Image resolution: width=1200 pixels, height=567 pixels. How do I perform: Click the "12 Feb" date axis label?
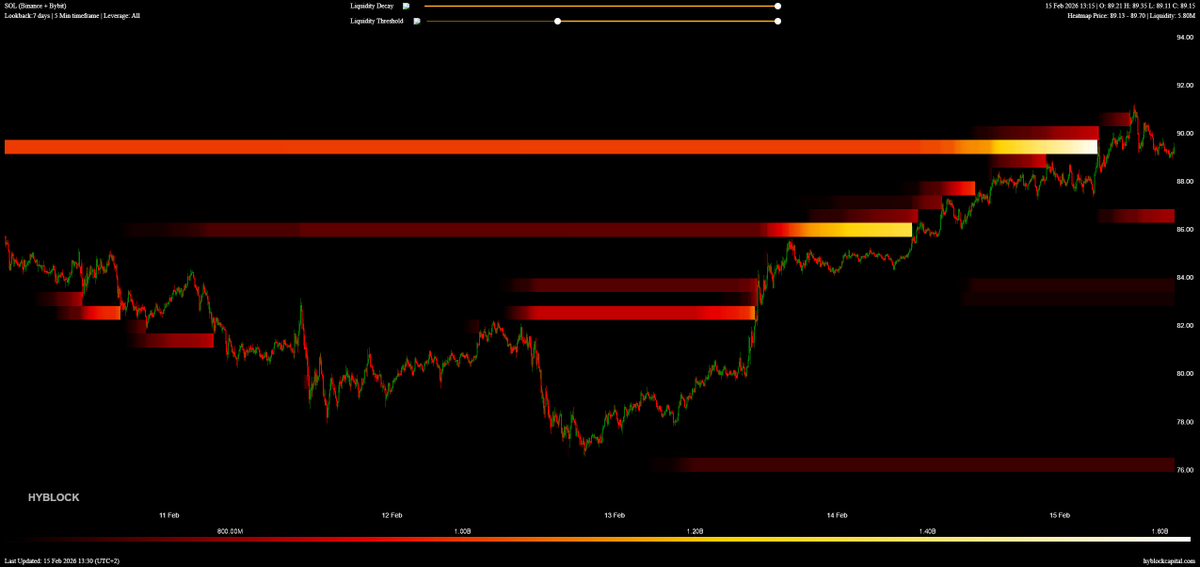(392, 515)
